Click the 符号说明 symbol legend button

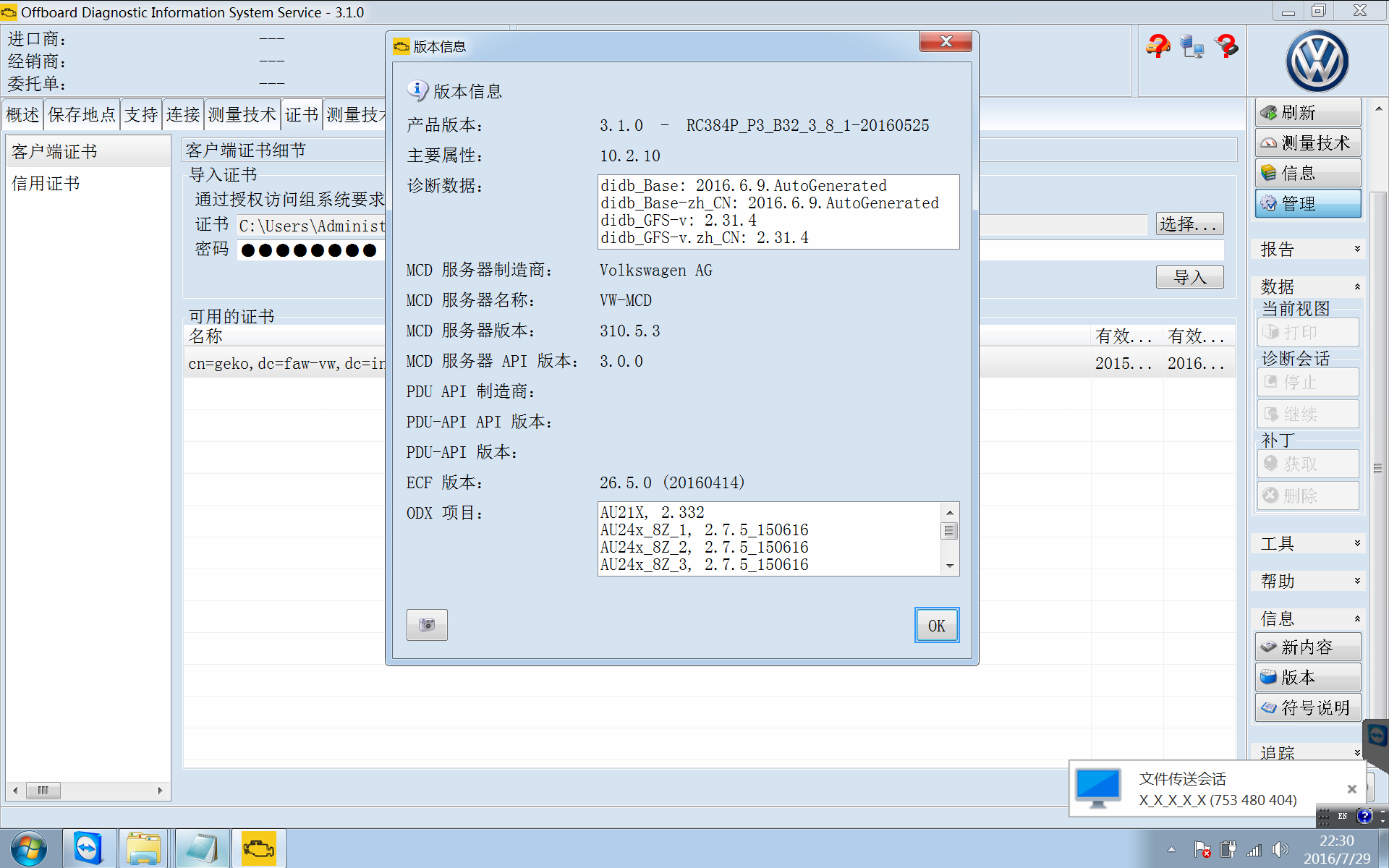click(1307, 707)
